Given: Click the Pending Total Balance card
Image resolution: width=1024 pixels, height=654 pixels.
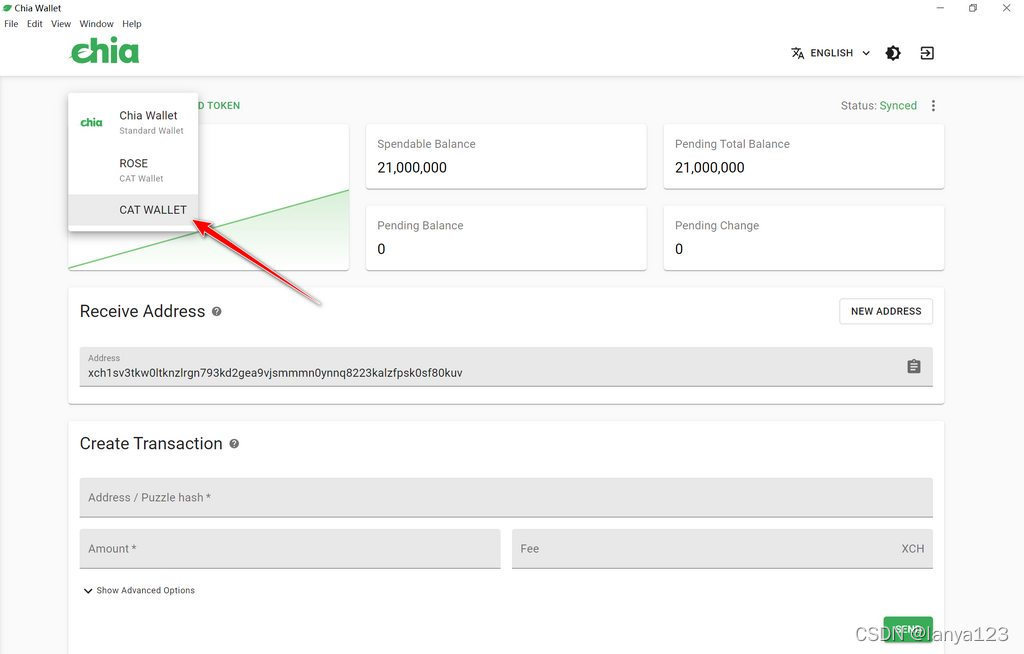Looking at the screenshot, I should [803, 156].
